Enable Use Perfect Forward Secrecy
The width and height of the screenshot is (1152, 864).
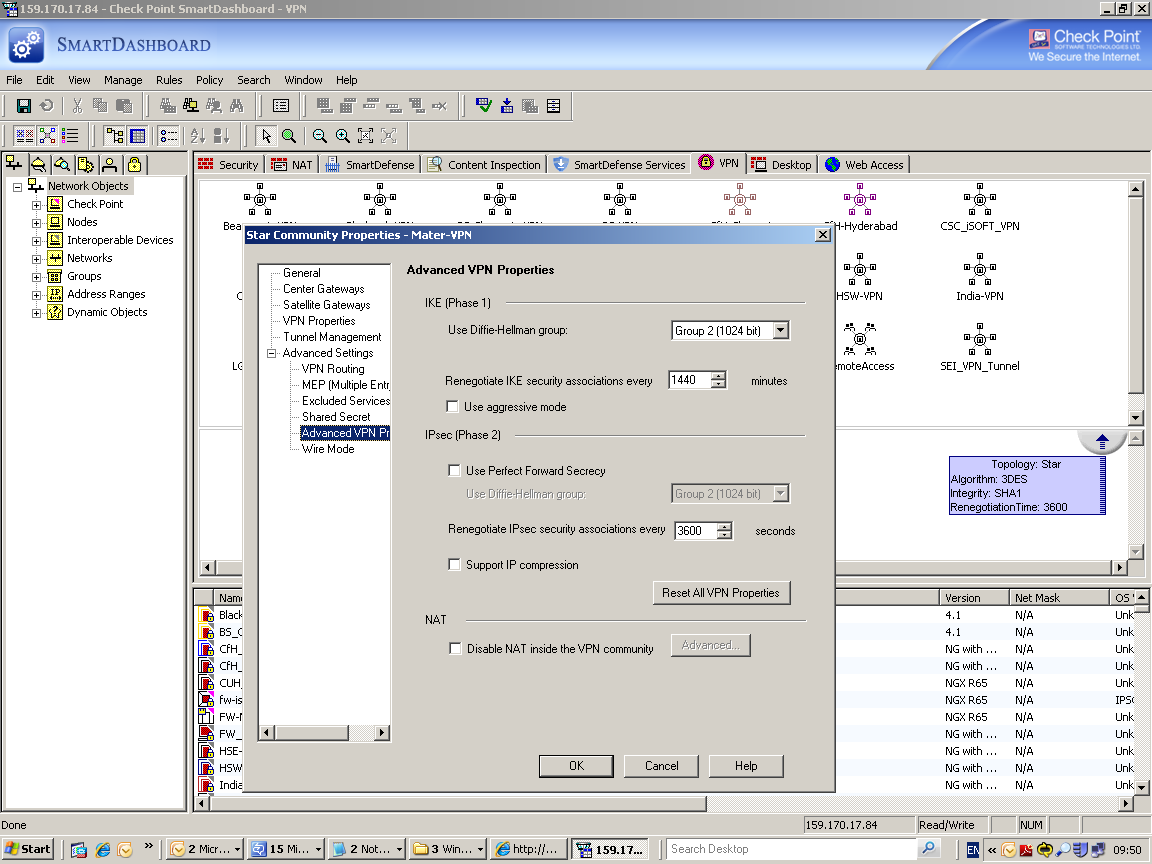tap(454, 471)
